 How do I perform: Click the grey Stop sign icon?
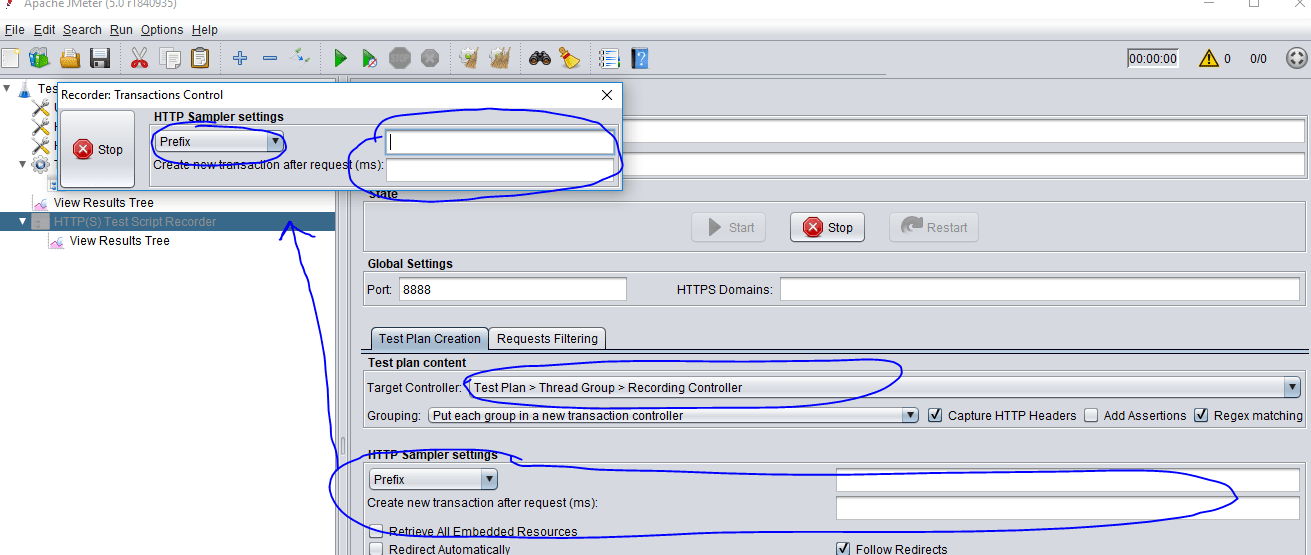coord(400,58)
